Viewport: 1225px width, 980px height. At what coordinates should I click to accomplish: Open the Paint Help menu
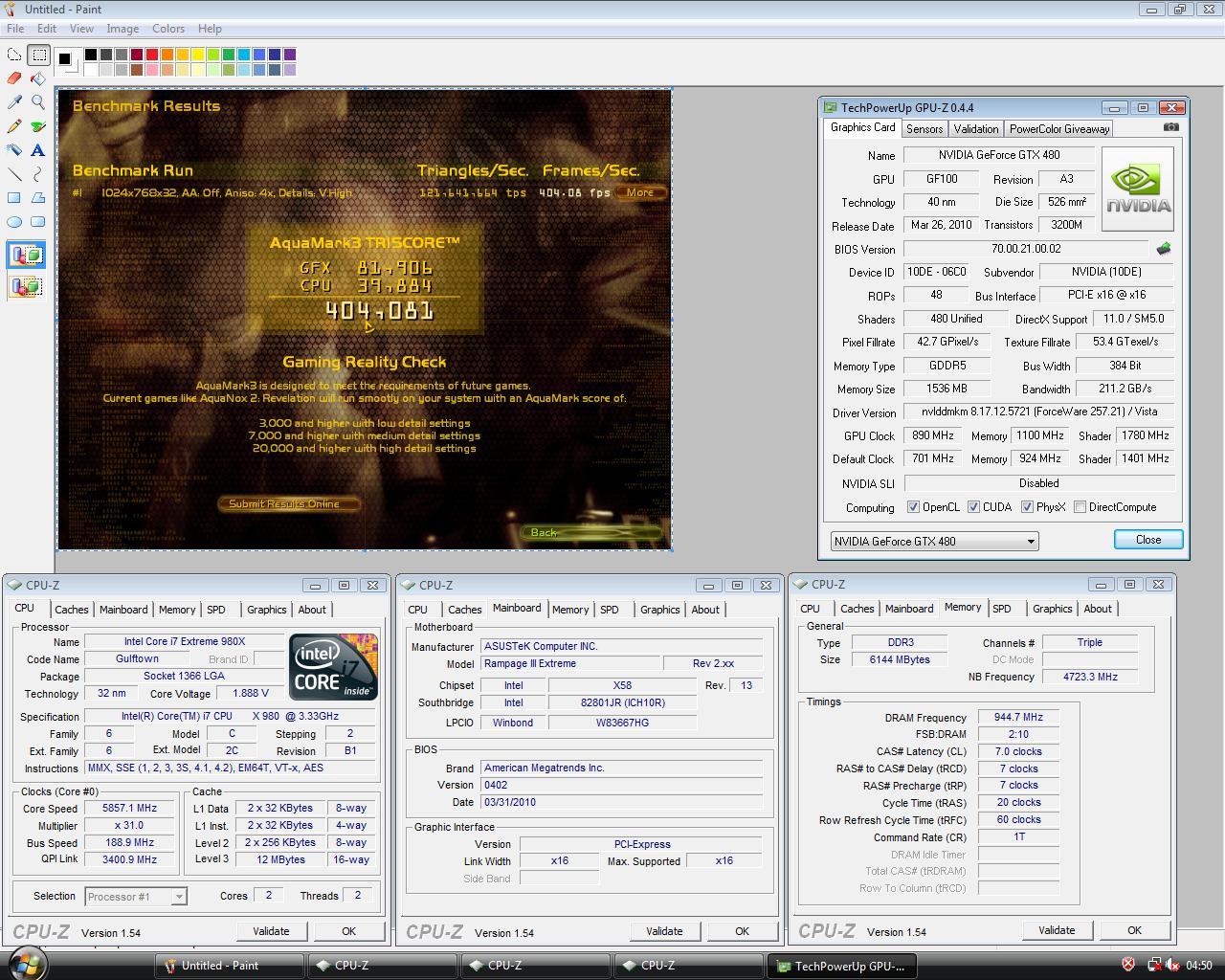click(210, 29)
